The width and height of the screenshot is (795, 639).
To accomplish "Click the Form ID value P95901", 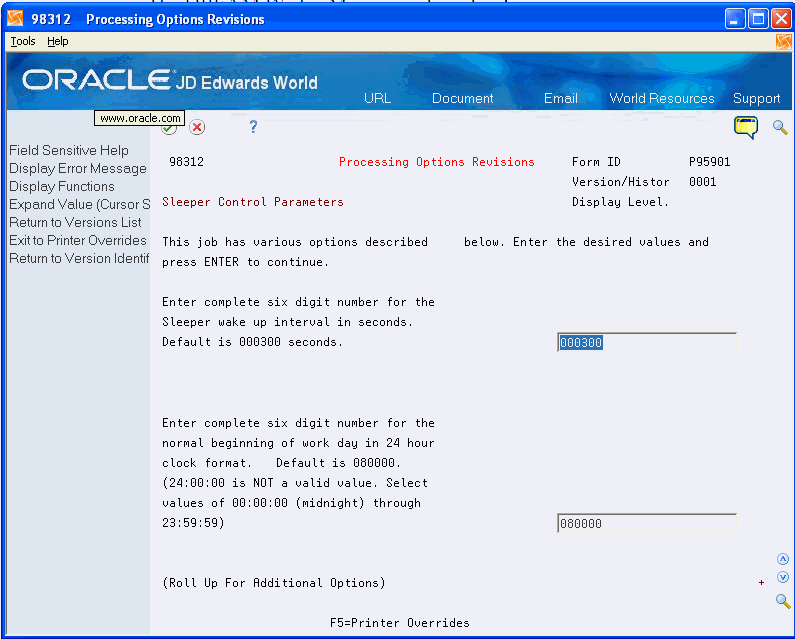I will point(709,162).
